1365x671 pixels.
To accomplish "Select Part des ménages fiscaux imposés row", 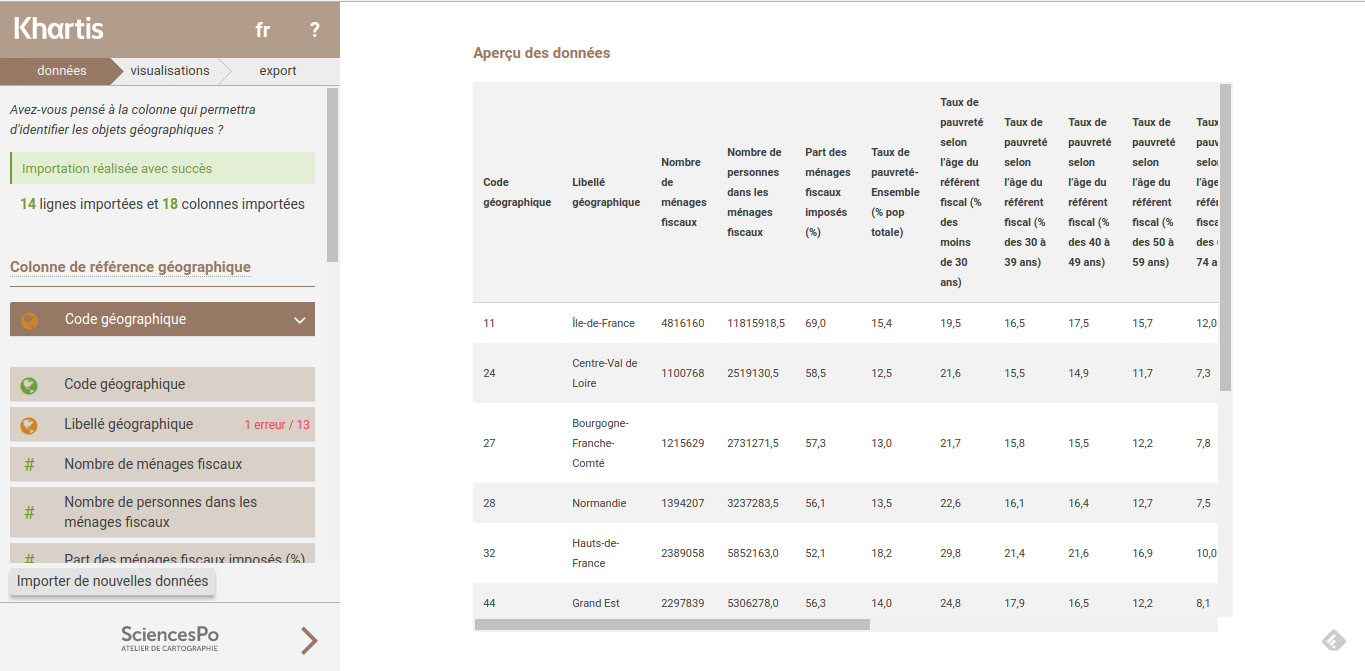I will point(162,555).
